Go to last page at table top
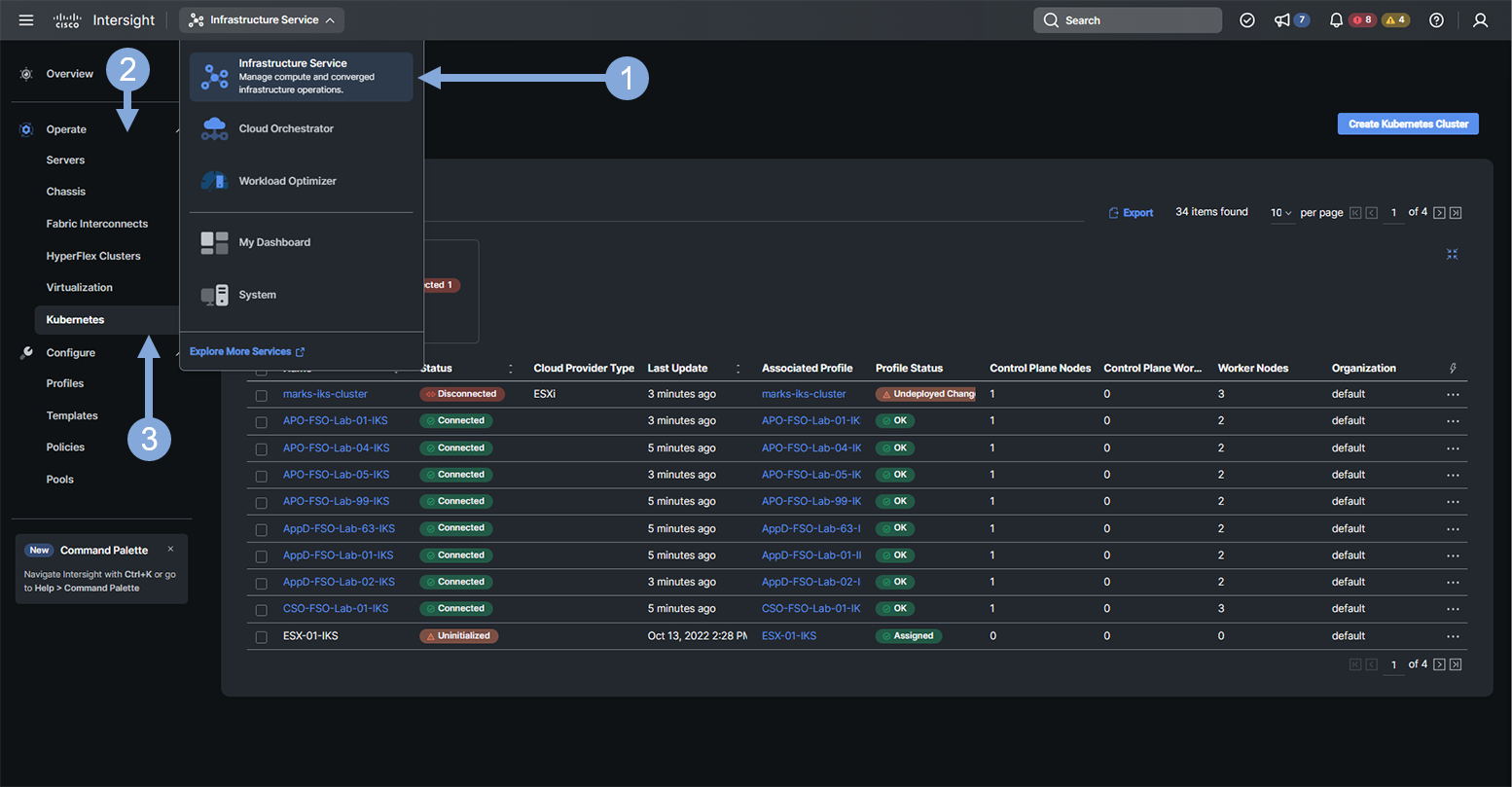 [x=1456, y=213]
